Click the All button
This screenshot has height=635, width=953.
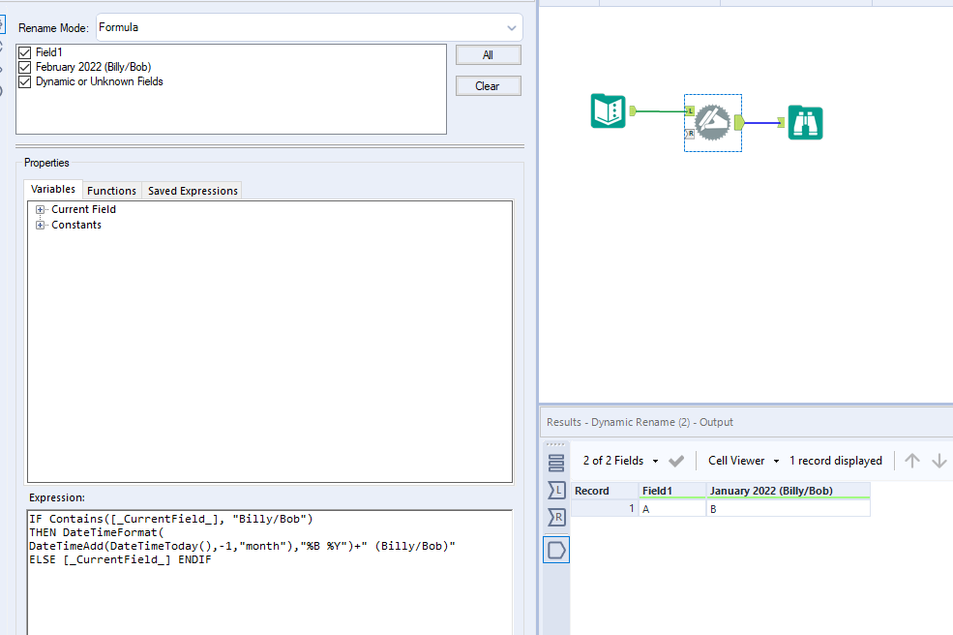(488, 55)
